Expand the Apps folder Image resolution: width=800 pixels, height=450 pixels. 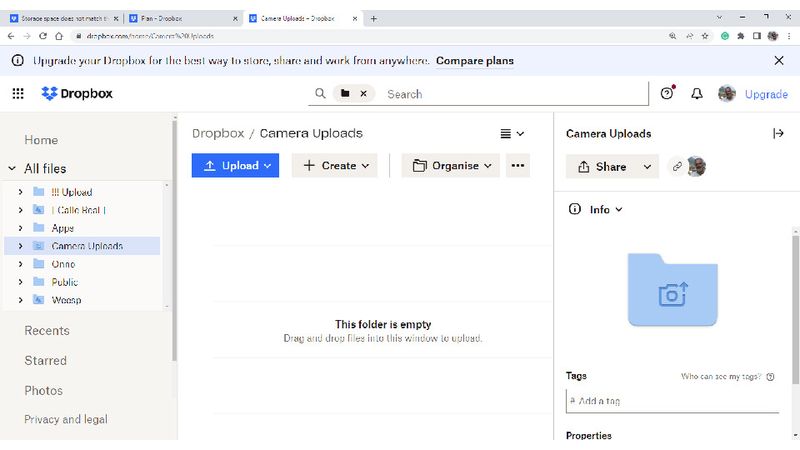[20, 228]
